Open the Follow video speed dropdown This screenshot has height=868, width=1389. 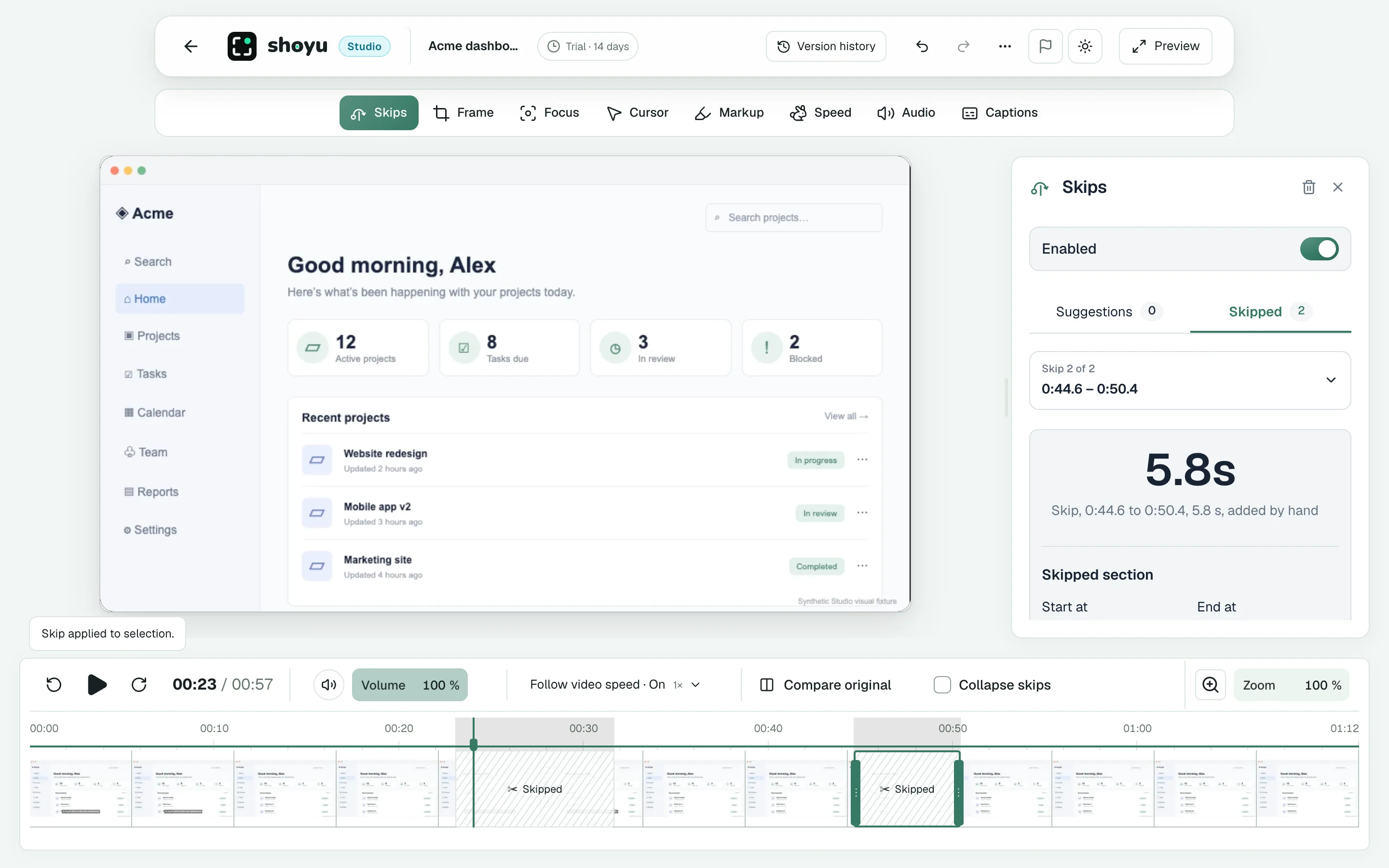615,684
